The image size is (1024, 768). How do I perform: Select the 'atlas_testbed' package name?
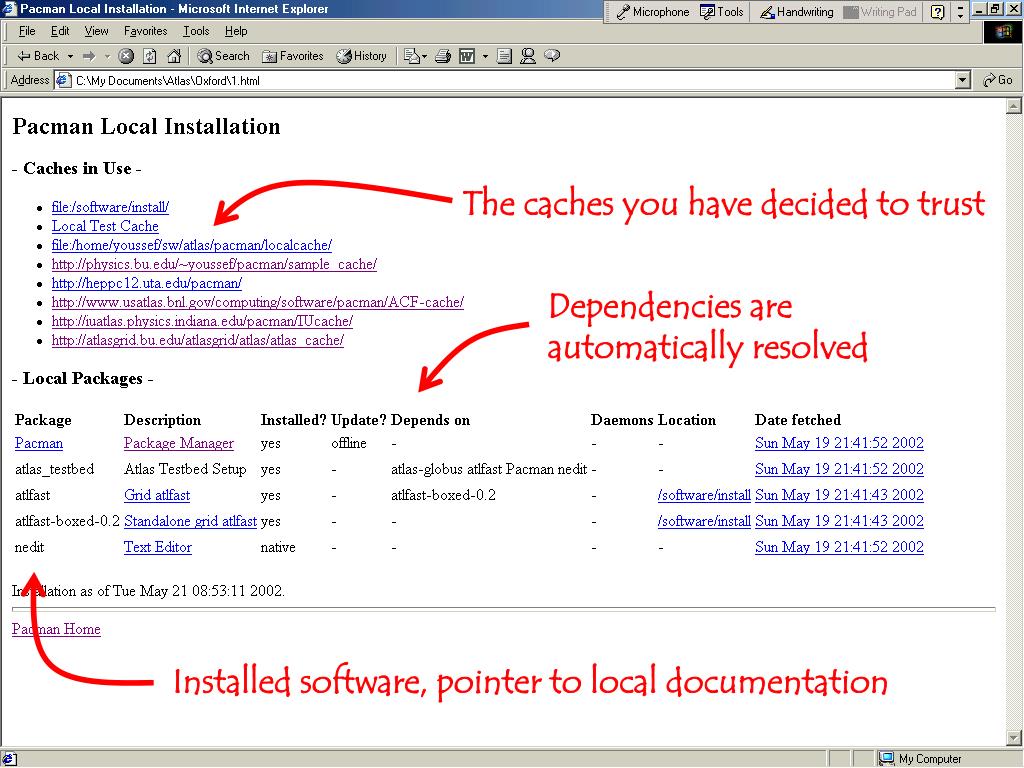(55, 469)
